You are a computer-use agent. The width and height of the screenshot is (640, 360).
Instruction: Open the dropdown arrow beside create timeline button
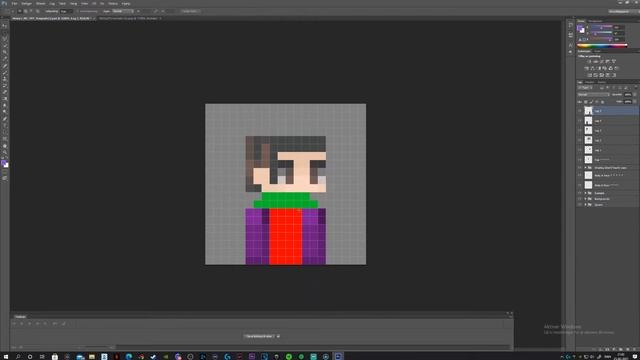pyautogui.click(x=278, y=336)
